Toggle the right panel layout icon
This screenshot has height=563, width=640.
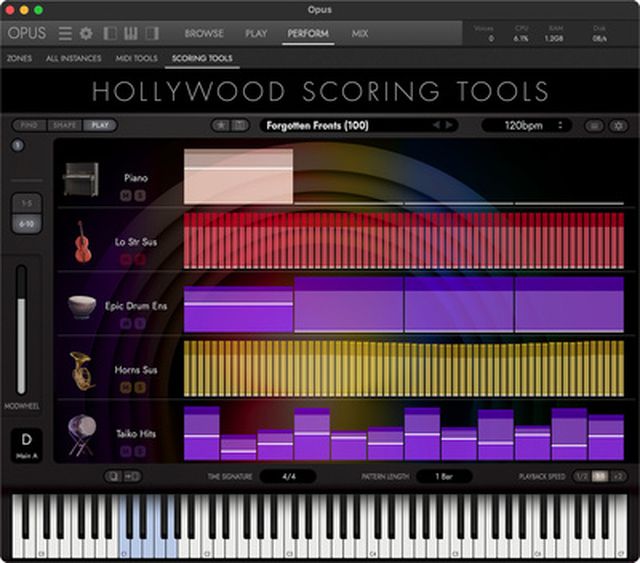[152, 33]
